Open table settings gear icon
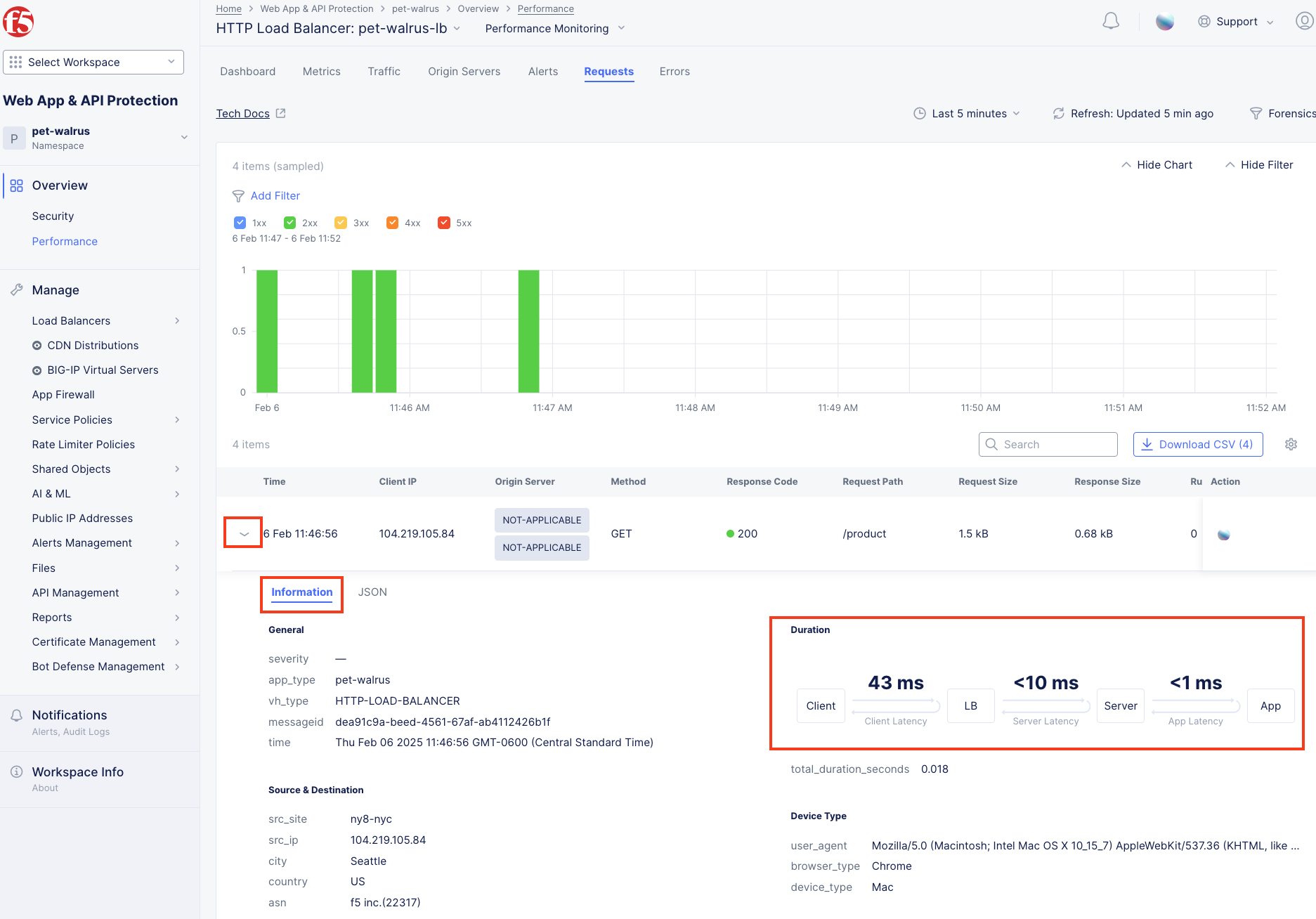1316x919 pixels. coord(1291,444)
